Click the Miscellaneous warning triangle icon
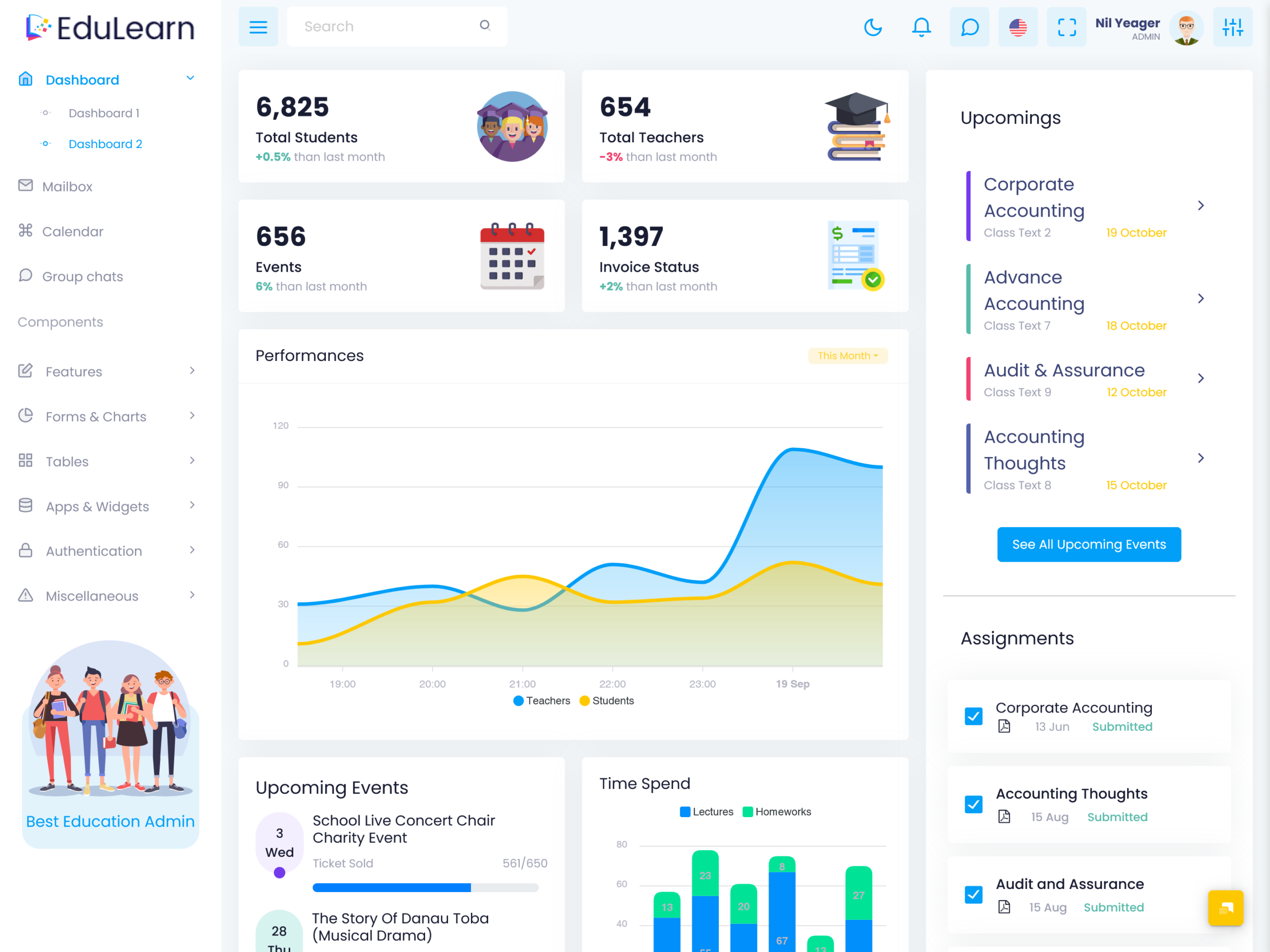Viewport: 1270px width, 952px height. coord(25,595)
